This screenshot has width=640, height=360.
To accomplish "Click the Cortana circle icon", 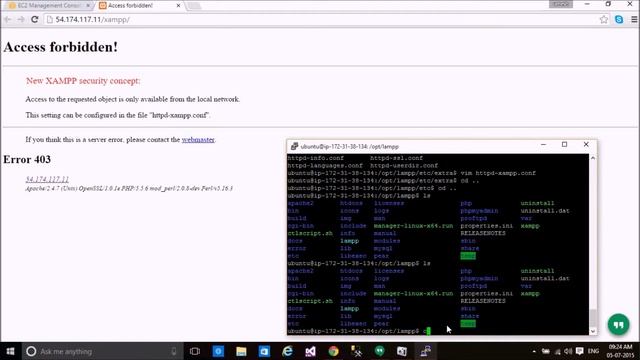I will (x=31, y=351).
